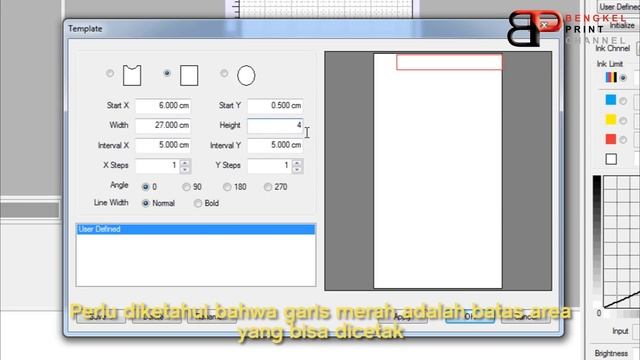
Task: Select the cyan ink limit radio
Action: [623, 101]
